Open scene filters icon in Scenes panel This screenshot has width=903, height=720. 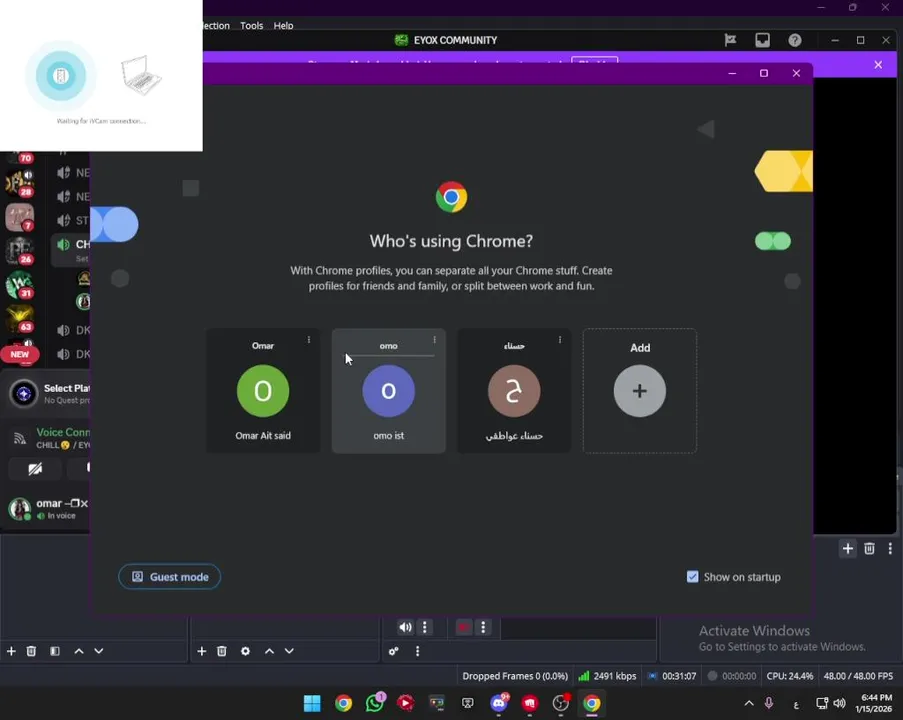pyautogui.click(x=55, y=651)
